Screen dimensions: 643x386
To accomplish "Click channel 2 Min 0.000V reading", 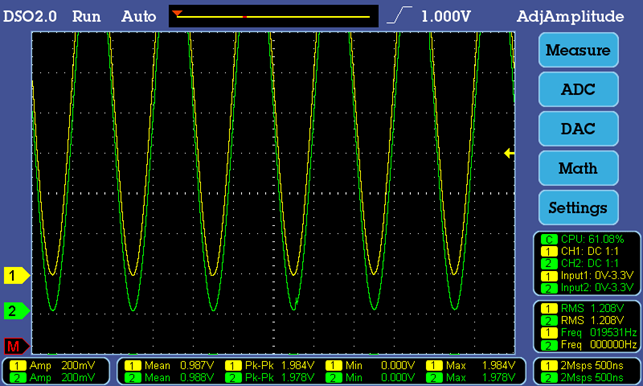I will pos(370,377).
